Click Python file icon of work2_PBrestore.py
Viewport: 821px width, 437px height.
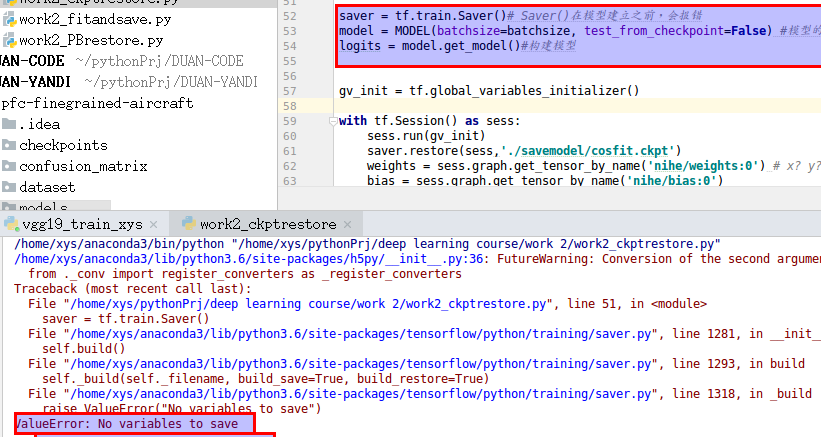9,40
